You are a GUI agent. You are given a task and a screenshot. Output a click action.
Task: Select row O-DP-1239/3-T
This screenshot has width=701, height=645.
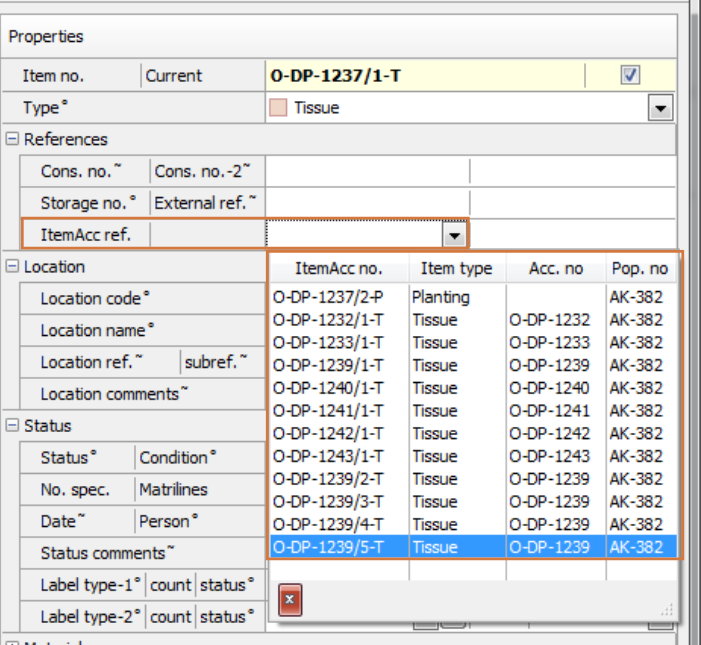[473, 502]
